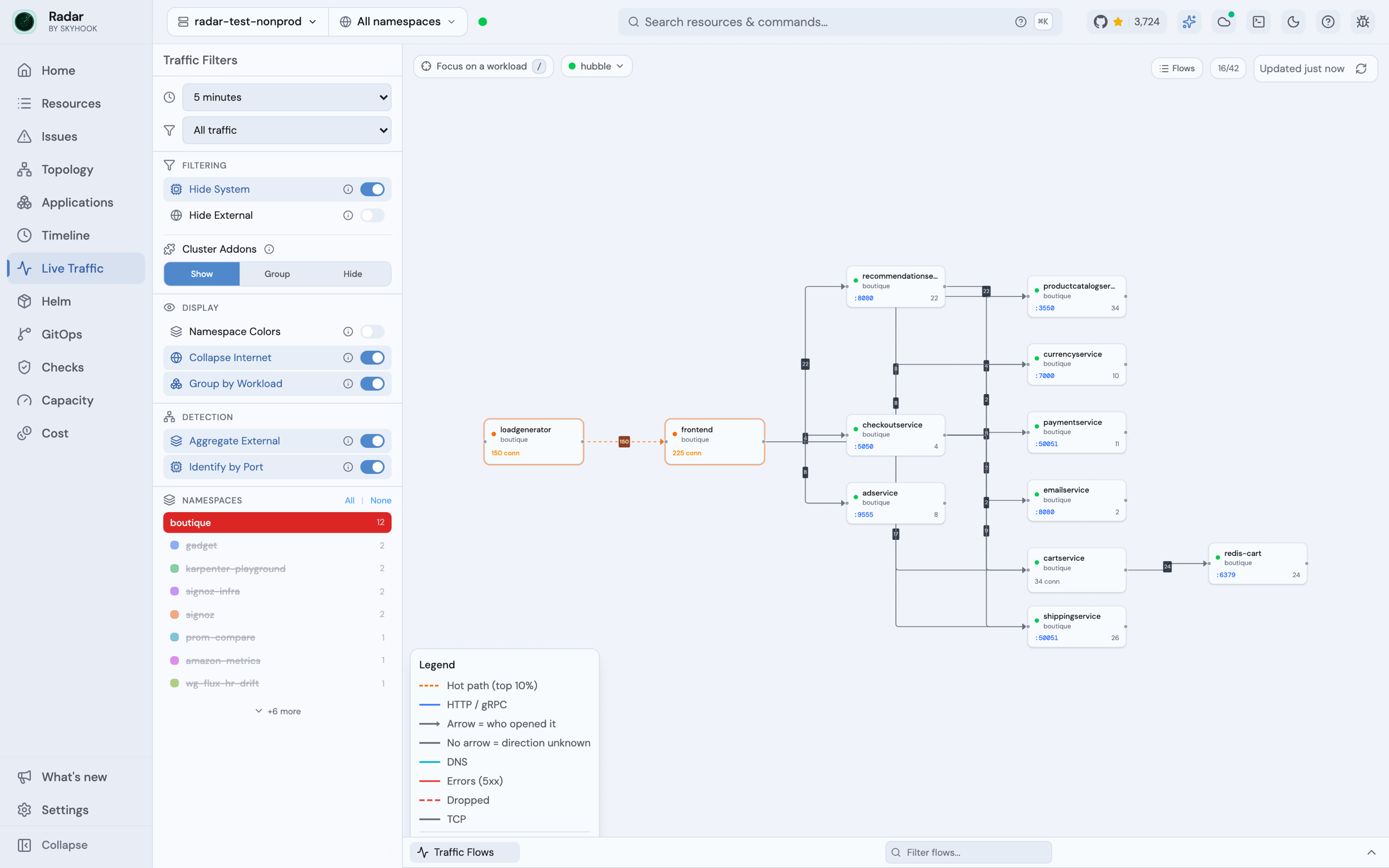Select Group for Cluster Addons

click(x=277, y=274)
